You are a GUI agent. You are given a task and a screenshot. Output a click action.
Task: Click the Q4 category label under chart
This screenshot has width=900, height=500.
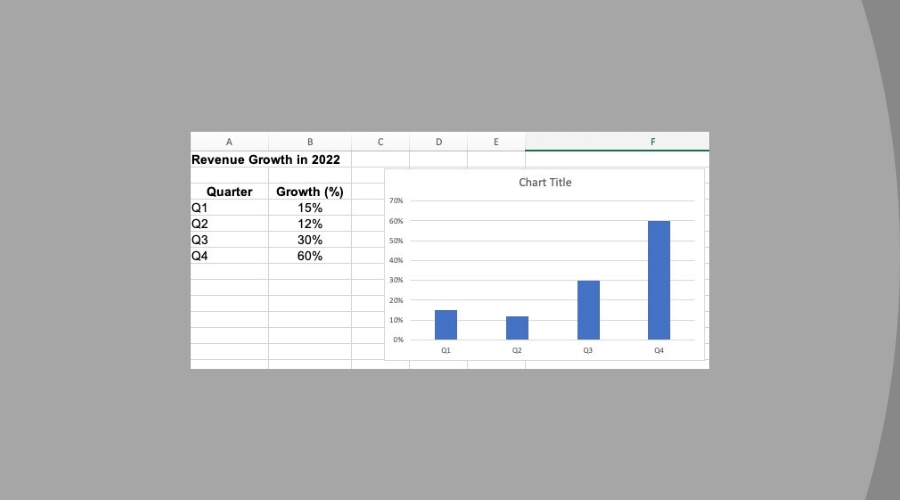(x=659, y=350)
